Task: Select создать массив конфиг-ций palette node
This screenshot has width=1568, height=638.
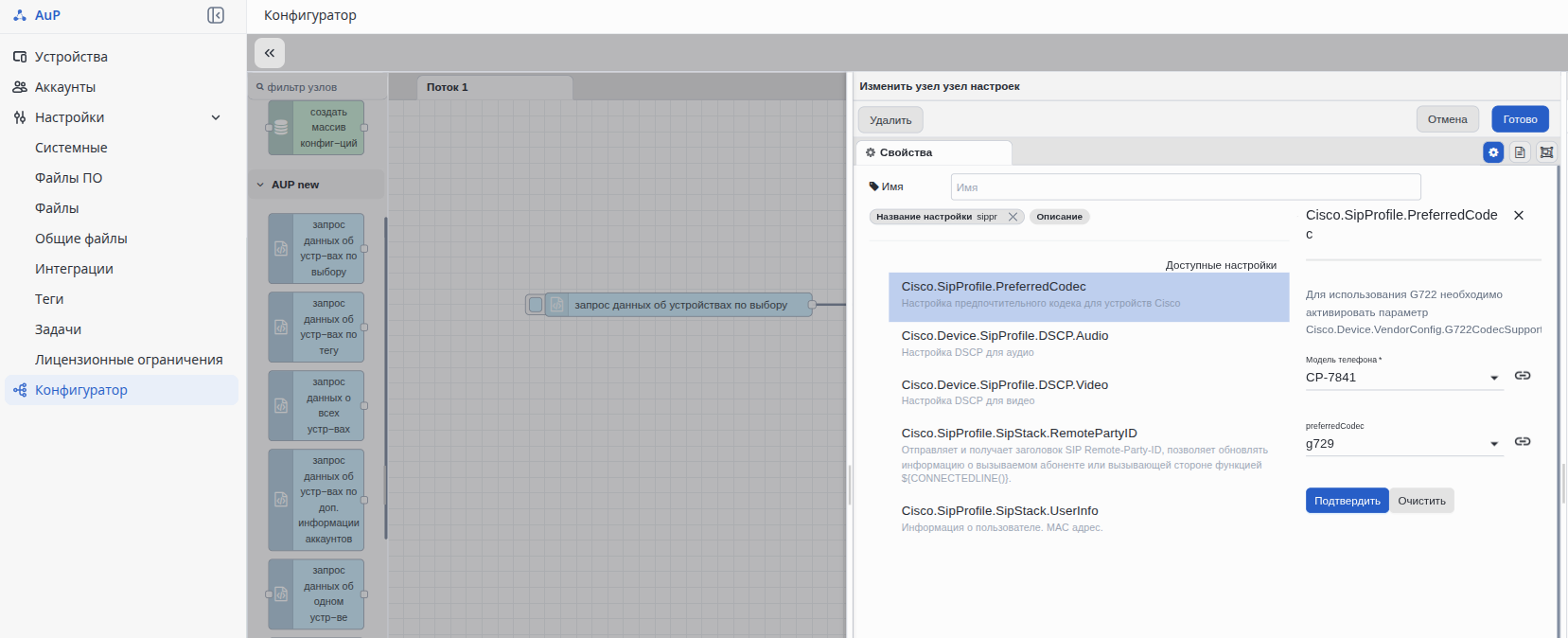Action: pyautogui.click(x=316, y=128)
